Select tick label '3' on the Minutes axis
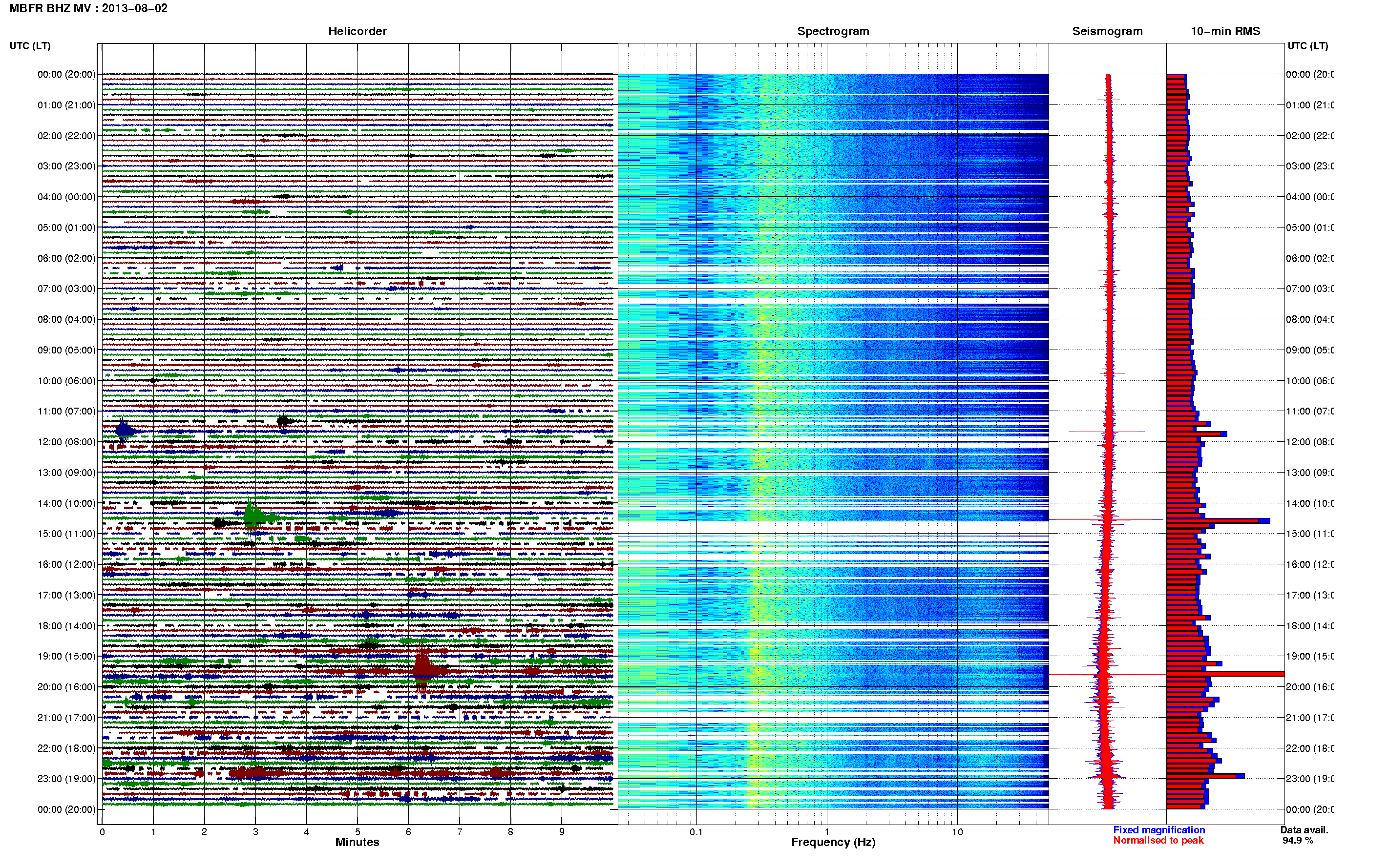This screenshot has height=868, width=1389. pos(255,832)
